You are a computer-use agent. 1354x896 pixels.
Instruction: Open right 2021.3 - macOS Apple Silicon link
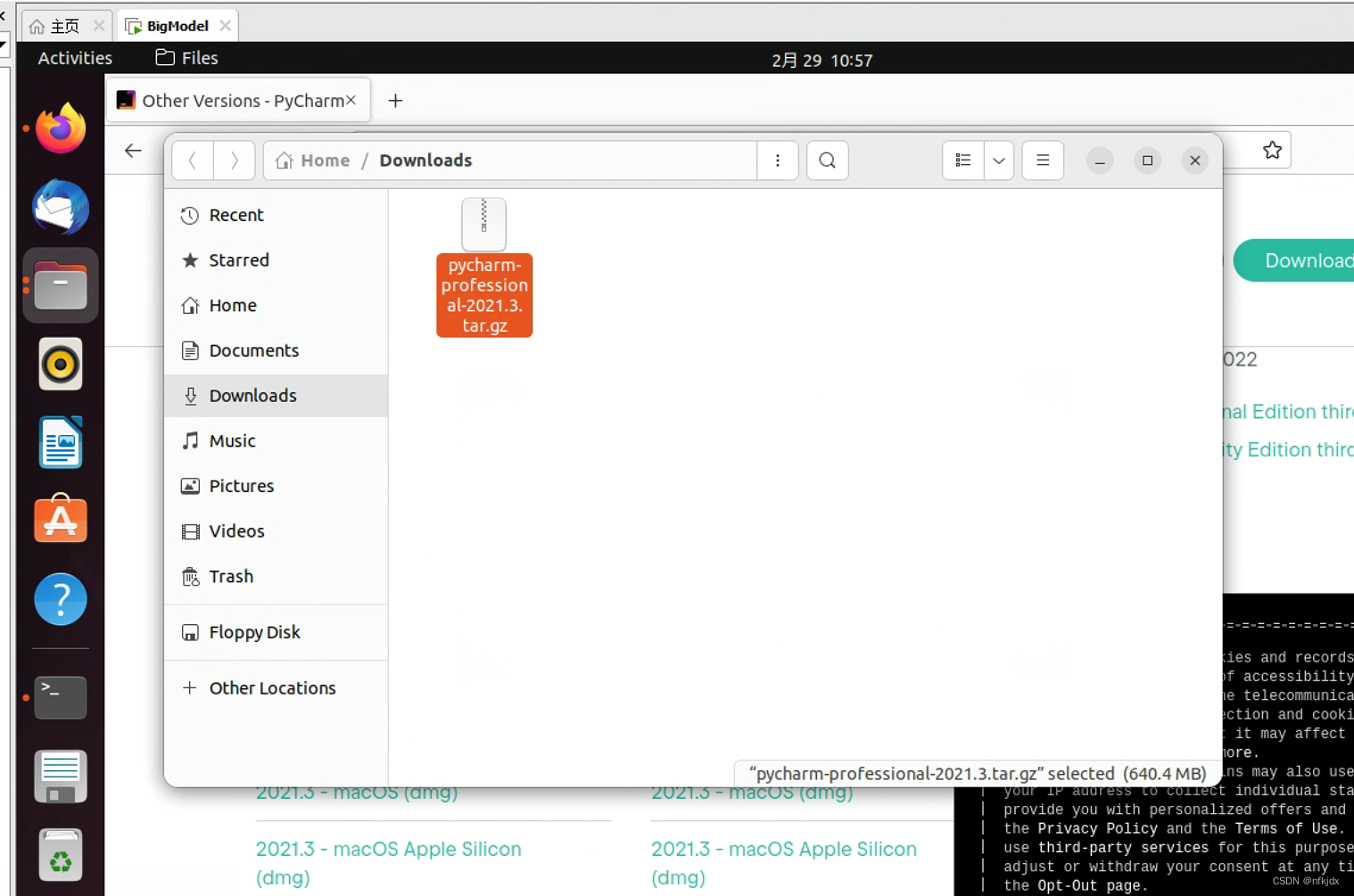pyautogui.click(x=783, y=863)
